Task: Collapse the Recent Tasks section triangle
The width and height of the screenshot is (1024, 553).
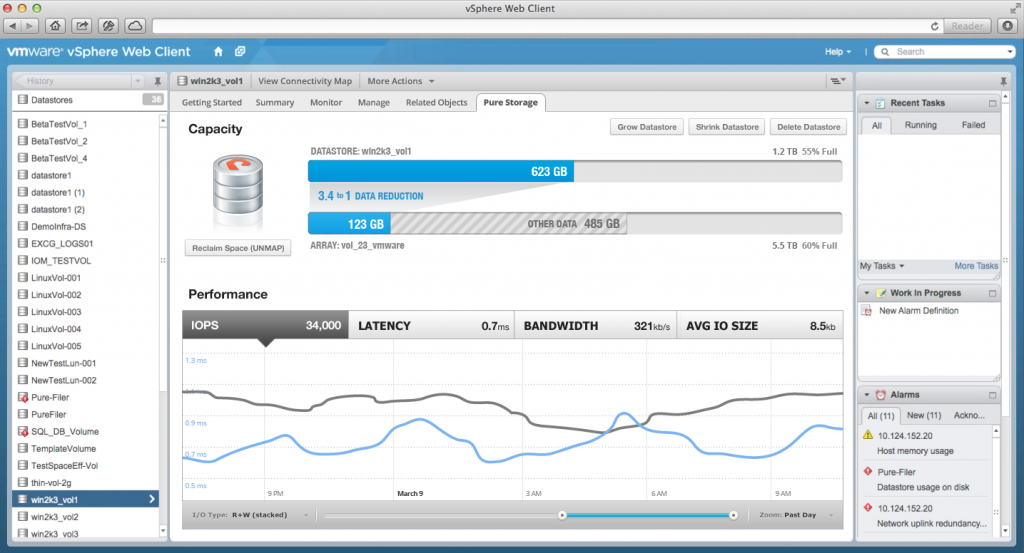Action: point(867,103)
